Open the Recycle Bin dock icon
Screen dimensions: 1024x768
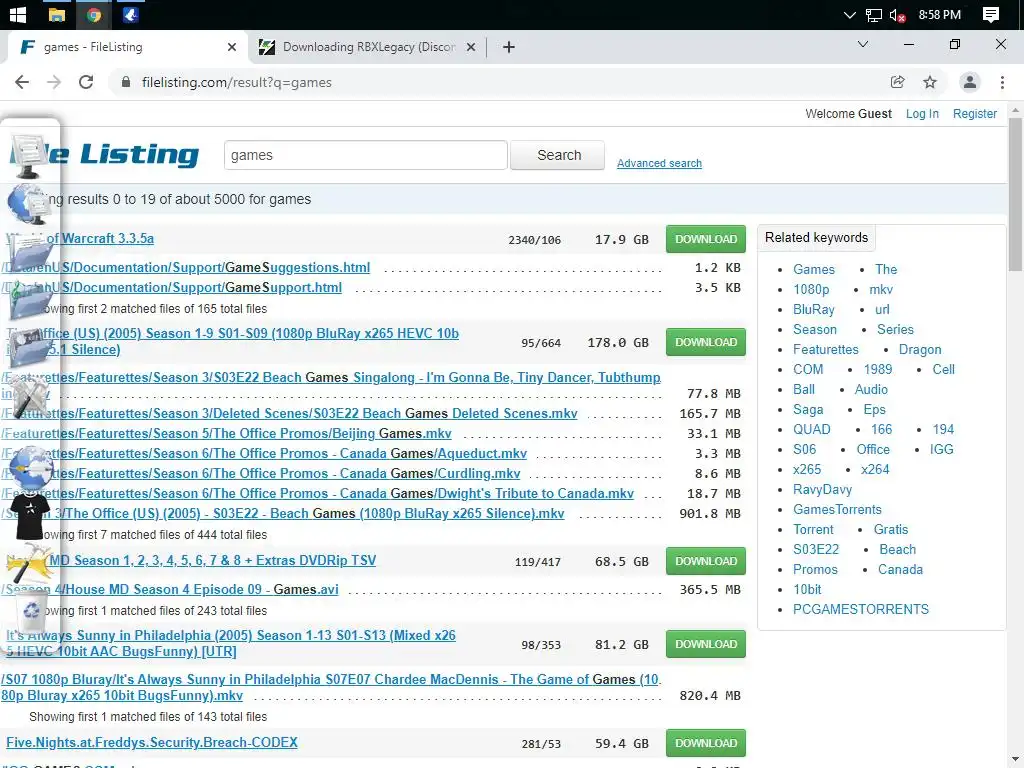(x=32, y=610)
